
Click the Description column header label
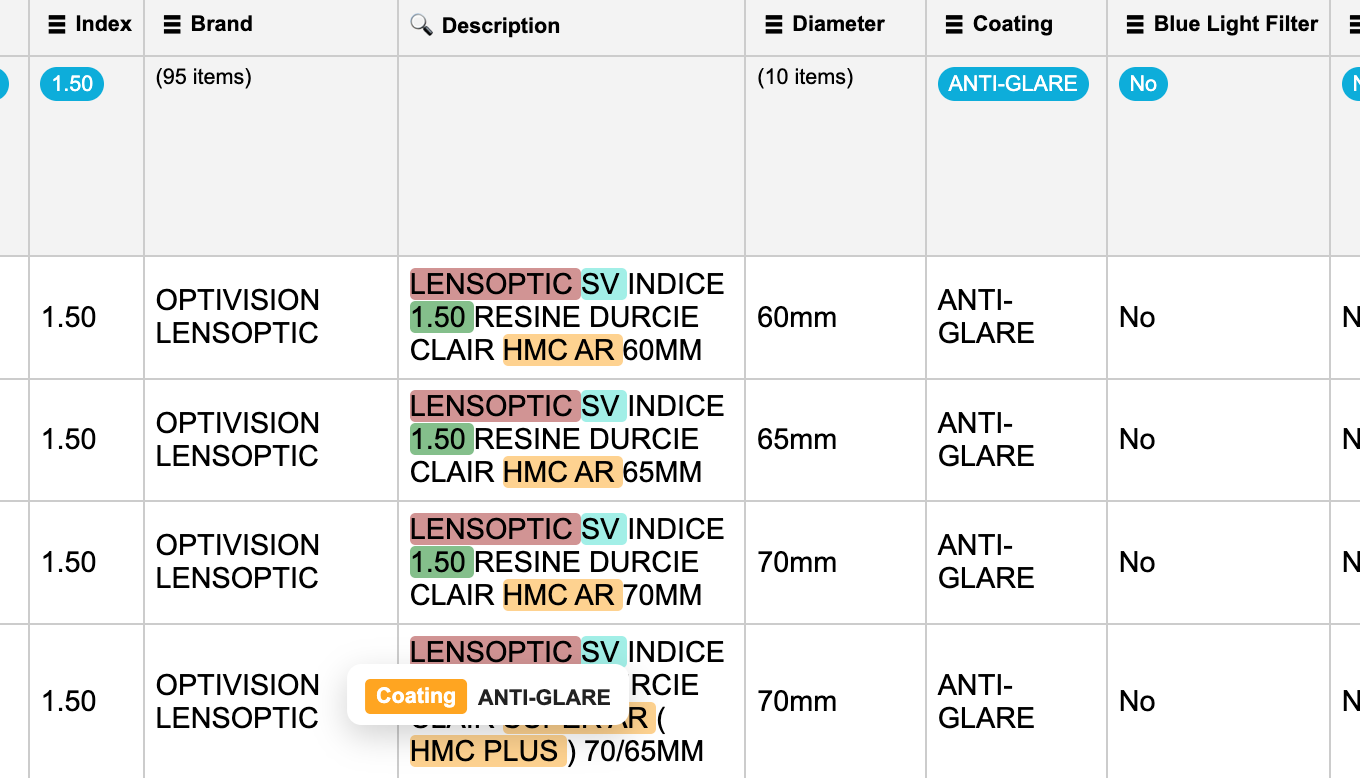[500, 25]
